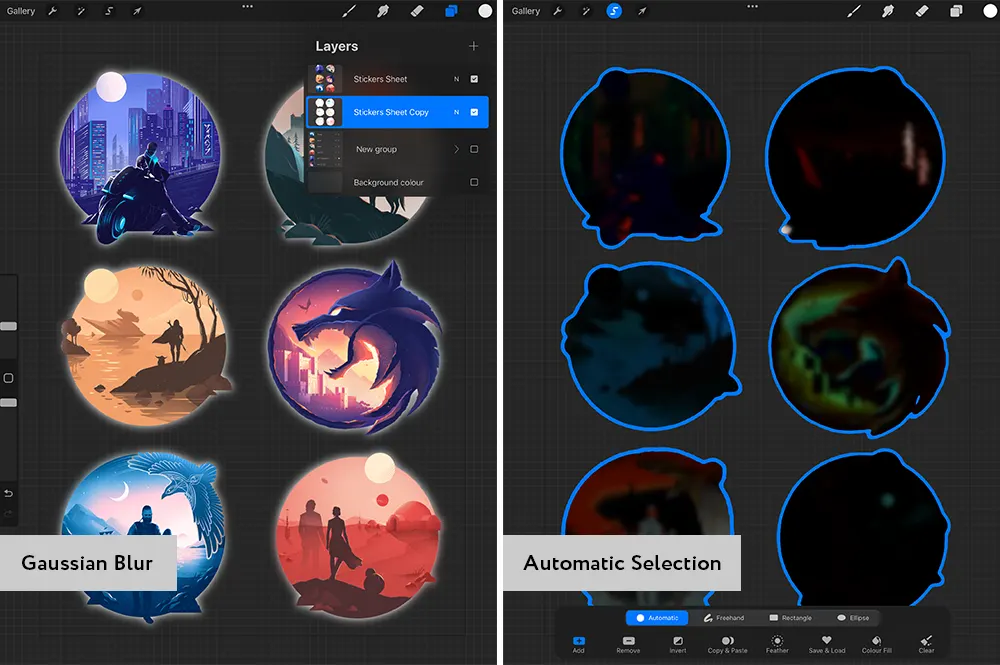Image resolution: width=1000 pixels, height=665 pixels.
Task: Open blend mode N for Stickers Sheet layer
Action: point(456,79)
